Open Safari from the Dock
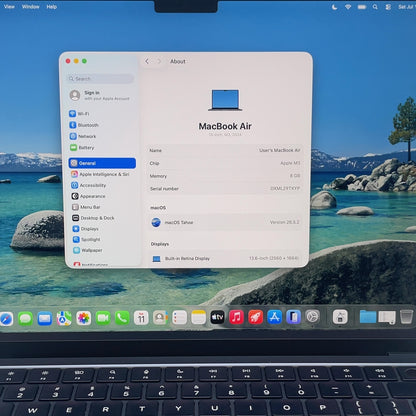Viewport: 416px width, 416px height. 6,319
